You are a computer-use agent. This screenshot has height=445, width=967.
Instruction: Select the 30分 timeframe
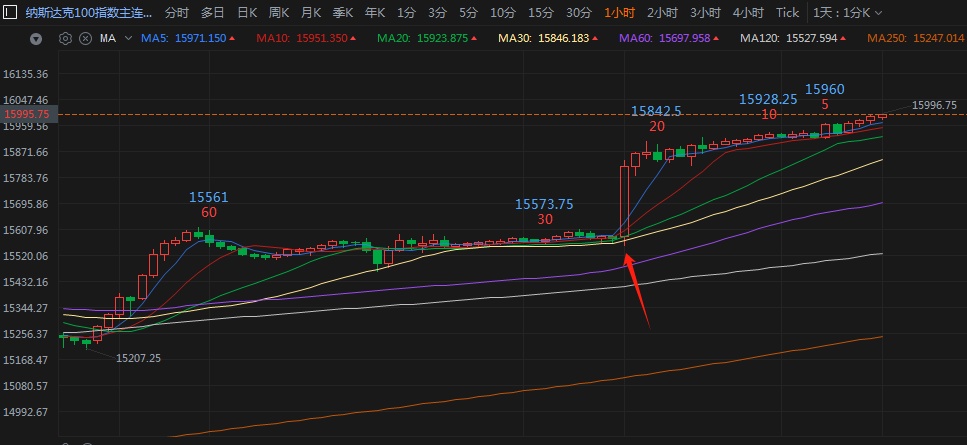[578, 12]
